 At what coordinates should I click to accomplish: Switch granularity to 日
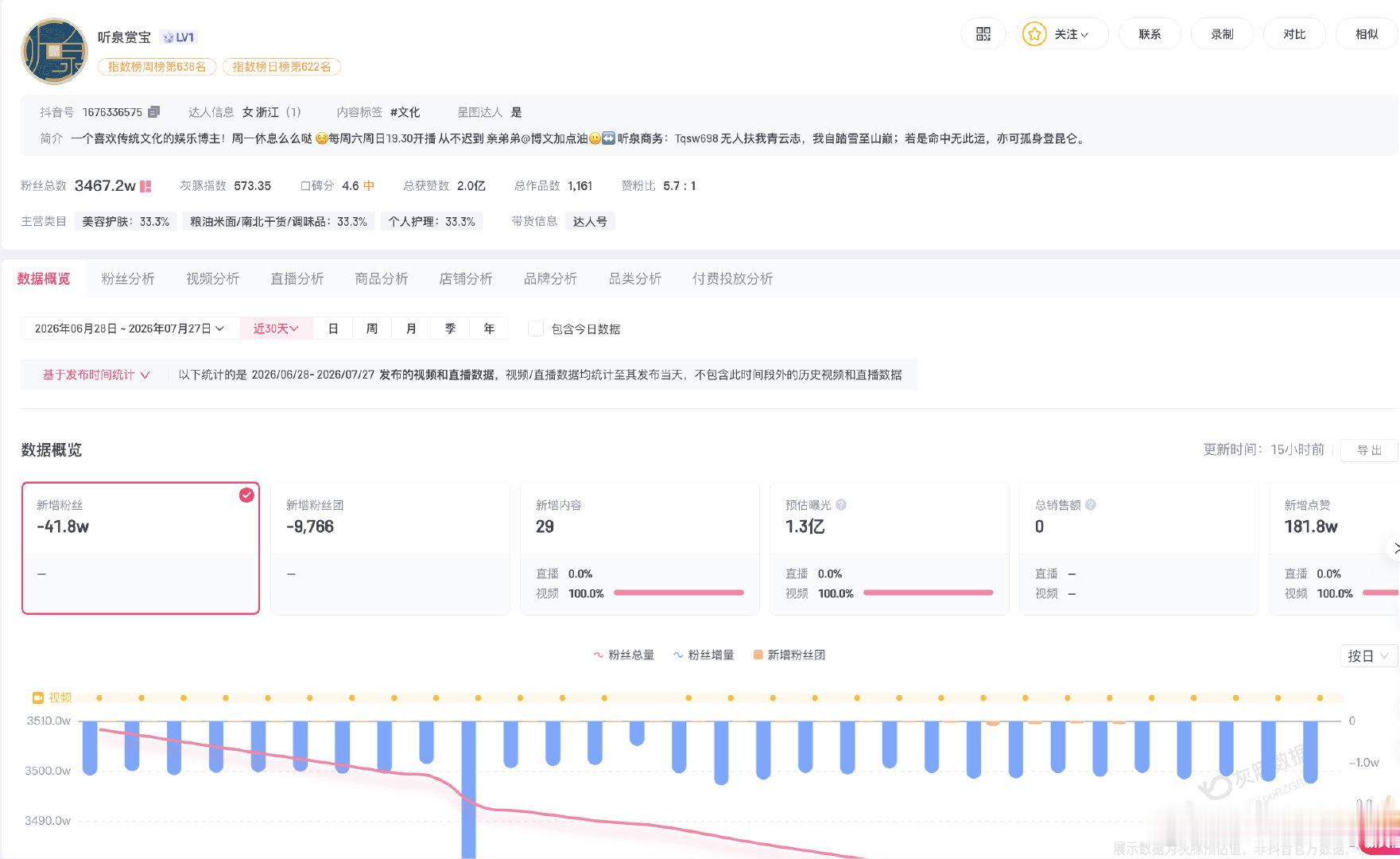[333, 328]
